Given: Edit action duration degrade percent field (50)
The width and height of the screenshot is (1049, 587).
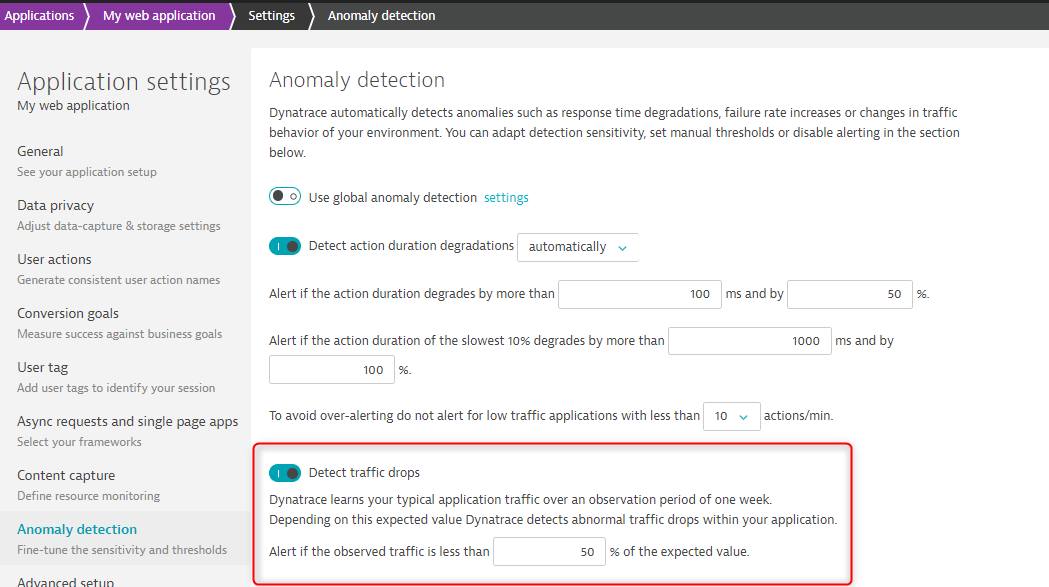Looking at the screenshot, I should point(850,294).
